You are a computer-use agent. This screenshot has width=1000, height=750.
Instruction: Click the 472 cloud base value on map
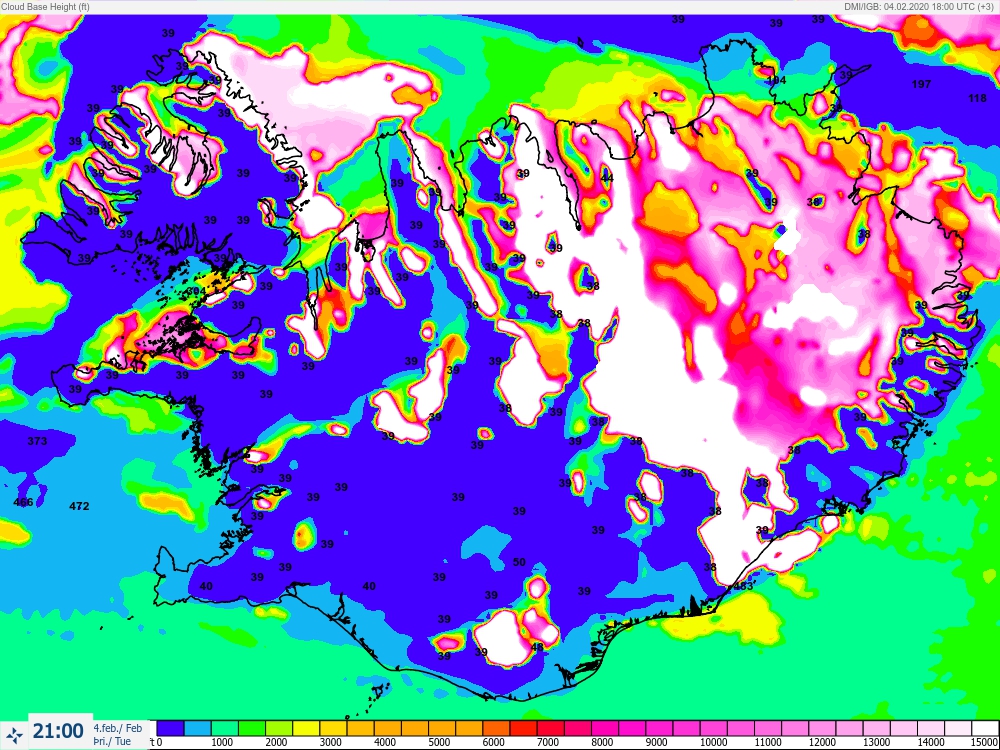click(79, 506)
